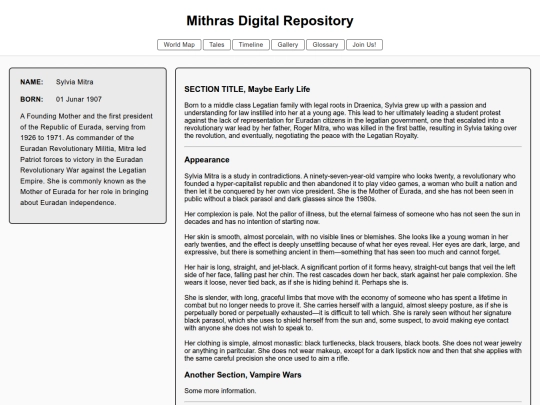The height and width of the screenshot is (405, 540).
Task: Click the BORN: label in the info card
Action: pyautogui.click(x=32, y=99)
